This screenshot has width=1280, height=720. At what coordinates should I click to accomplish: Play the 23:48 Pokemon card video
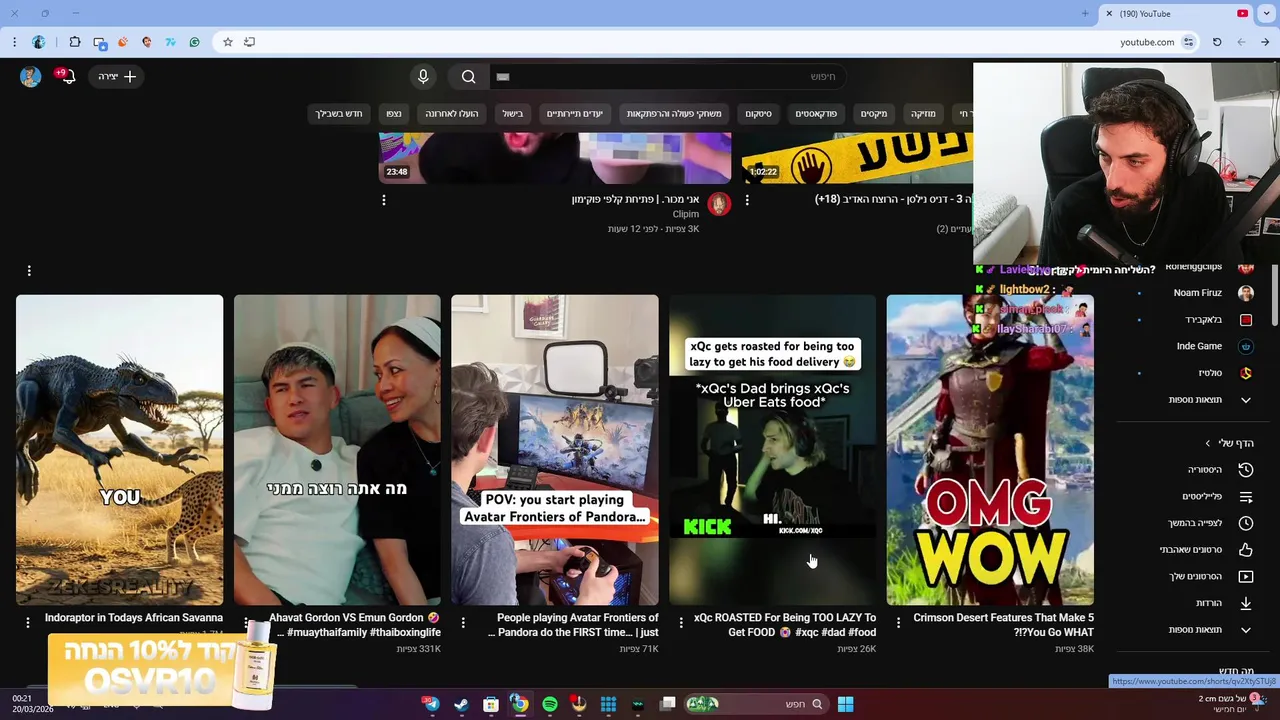pos(555,159)
